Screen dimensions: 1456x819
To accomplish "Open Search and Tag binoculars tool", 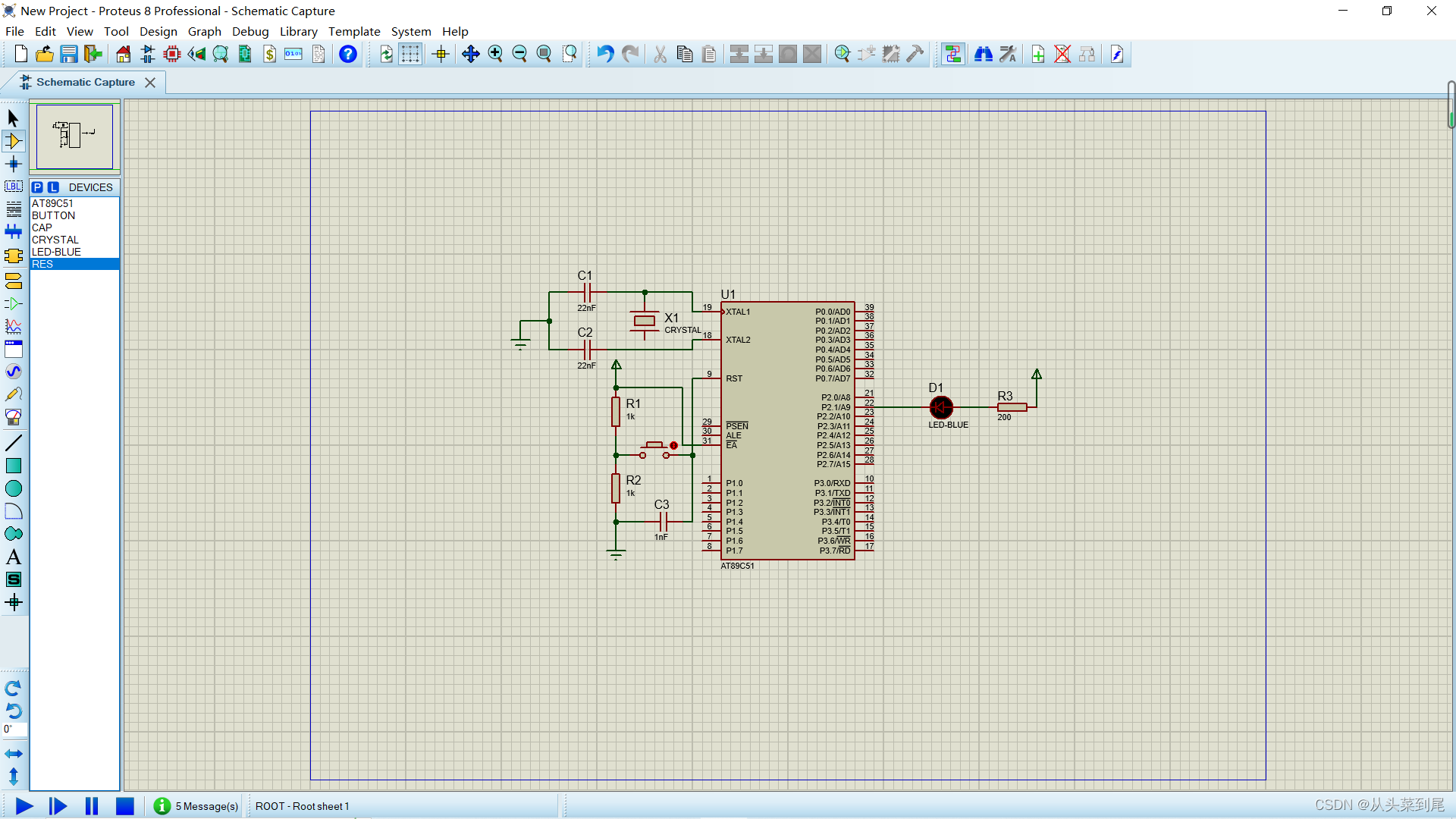I will (x=984, y=54).
